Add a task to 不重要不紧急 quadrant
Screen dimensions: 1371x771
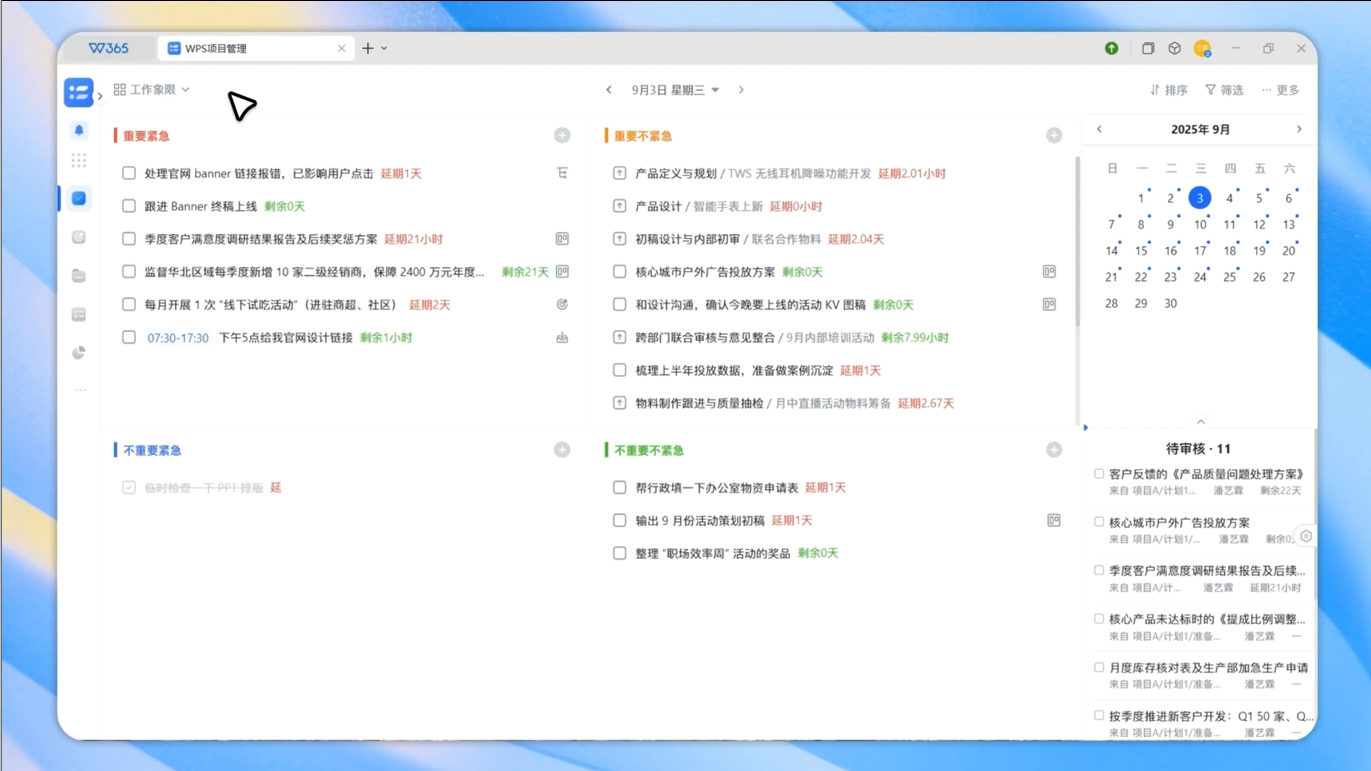point(1054,450)
